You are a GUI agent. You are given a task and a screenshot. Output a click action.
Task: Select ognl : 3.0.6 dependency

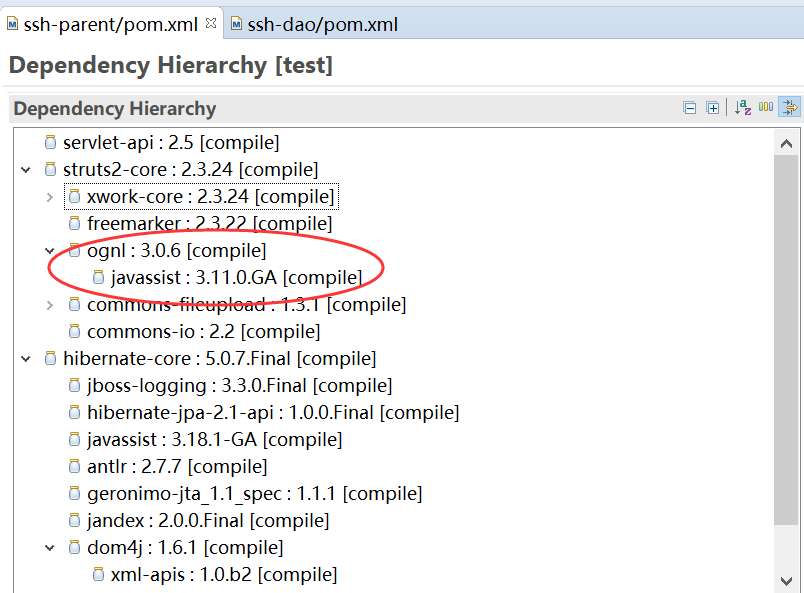click(x=176, y=251)
